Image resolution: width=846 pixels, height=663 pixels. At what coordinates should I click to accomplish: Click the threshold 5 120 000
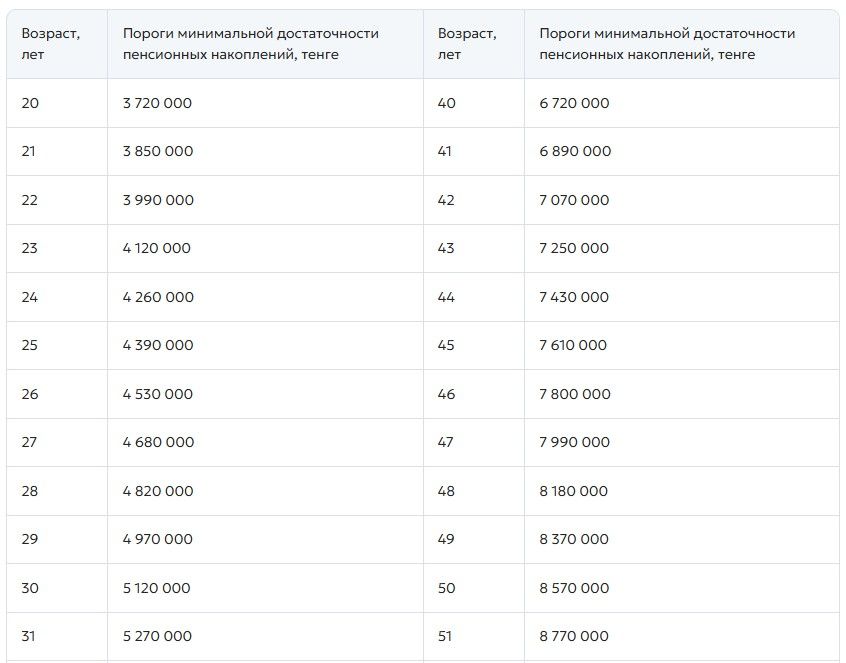pyautogui.click(x=157, y=588)
